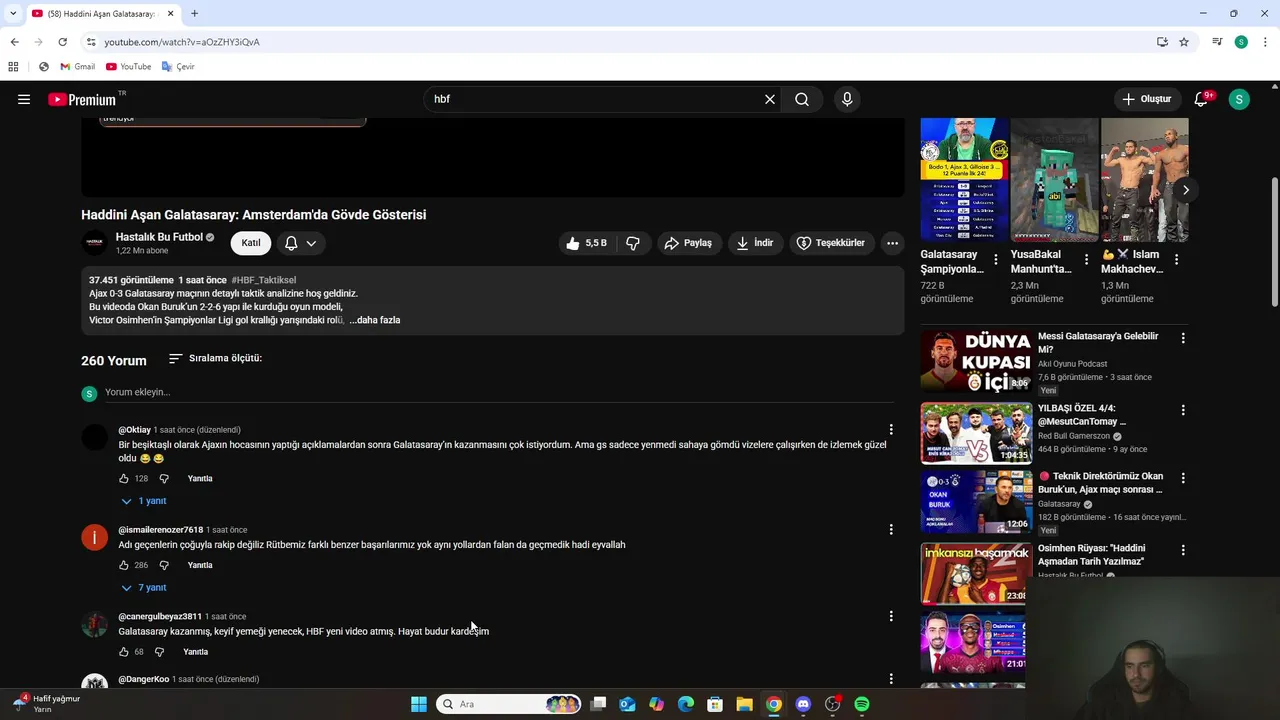The height and width of the screenshot is (720, 1280).
Task: Share the video via the Paylaş button
Action: (x=688, y=243)
